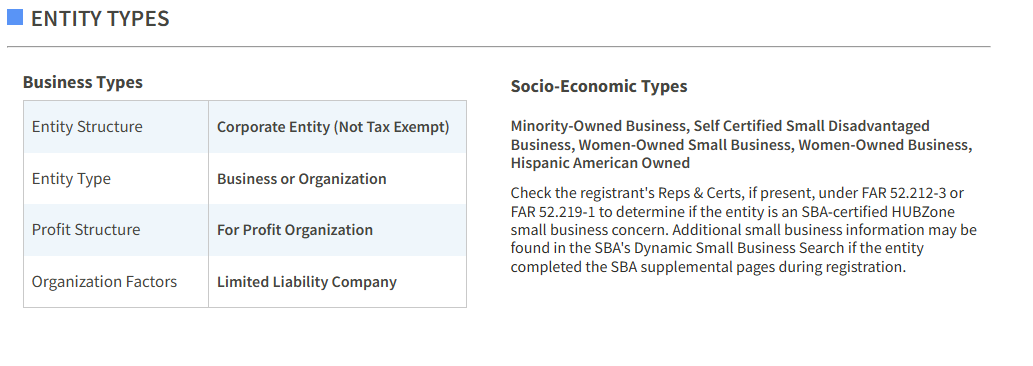
Task: Click Women-Owned Small Business text
Action: point(684,144)
